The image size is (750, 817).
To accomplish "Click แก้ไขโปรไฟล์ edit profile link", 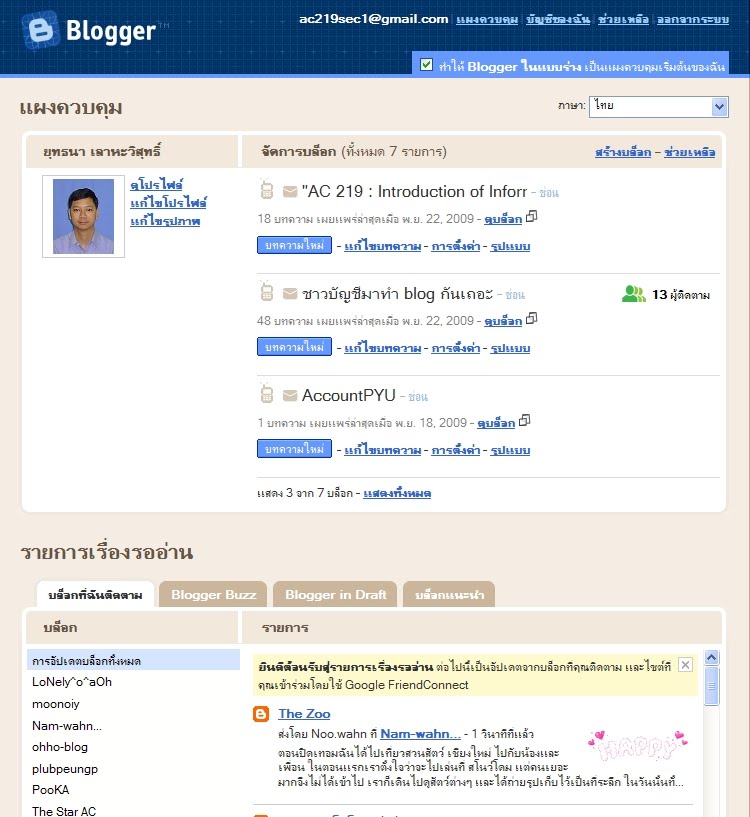I will click(168, 202).
